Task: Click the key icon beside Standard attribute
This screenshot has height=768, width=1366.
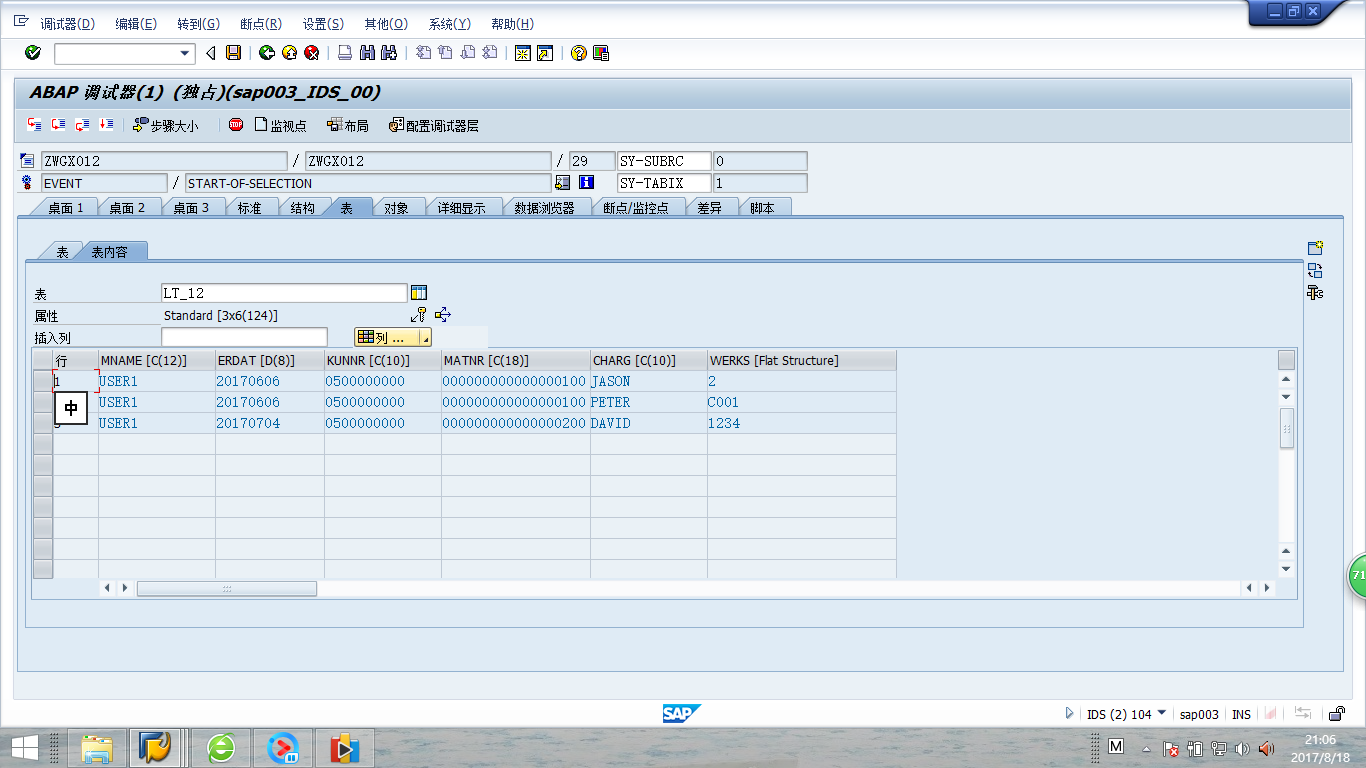Action: 419,315
